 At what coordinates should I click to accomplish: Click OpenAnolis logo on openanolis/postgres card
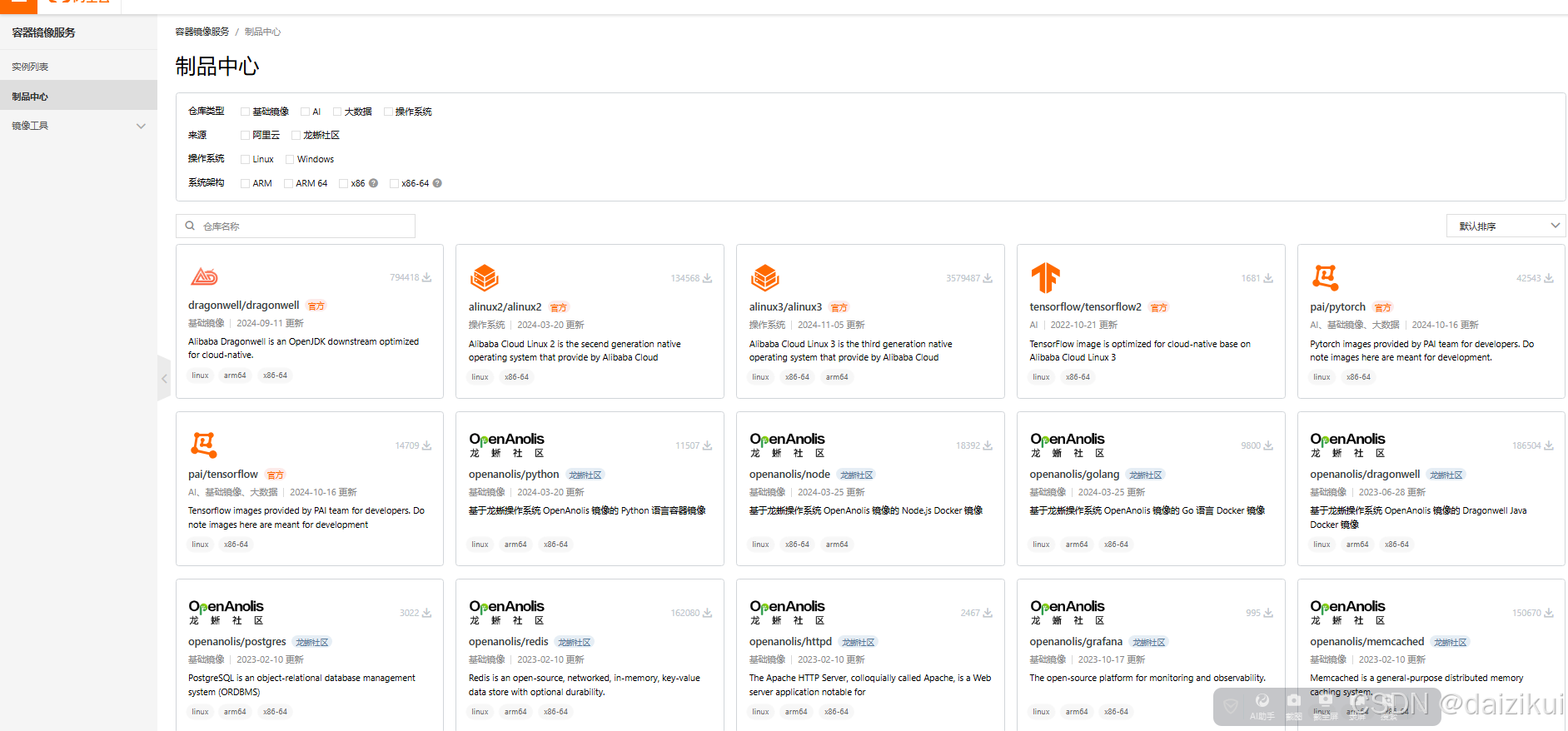[x=226, y=612]
